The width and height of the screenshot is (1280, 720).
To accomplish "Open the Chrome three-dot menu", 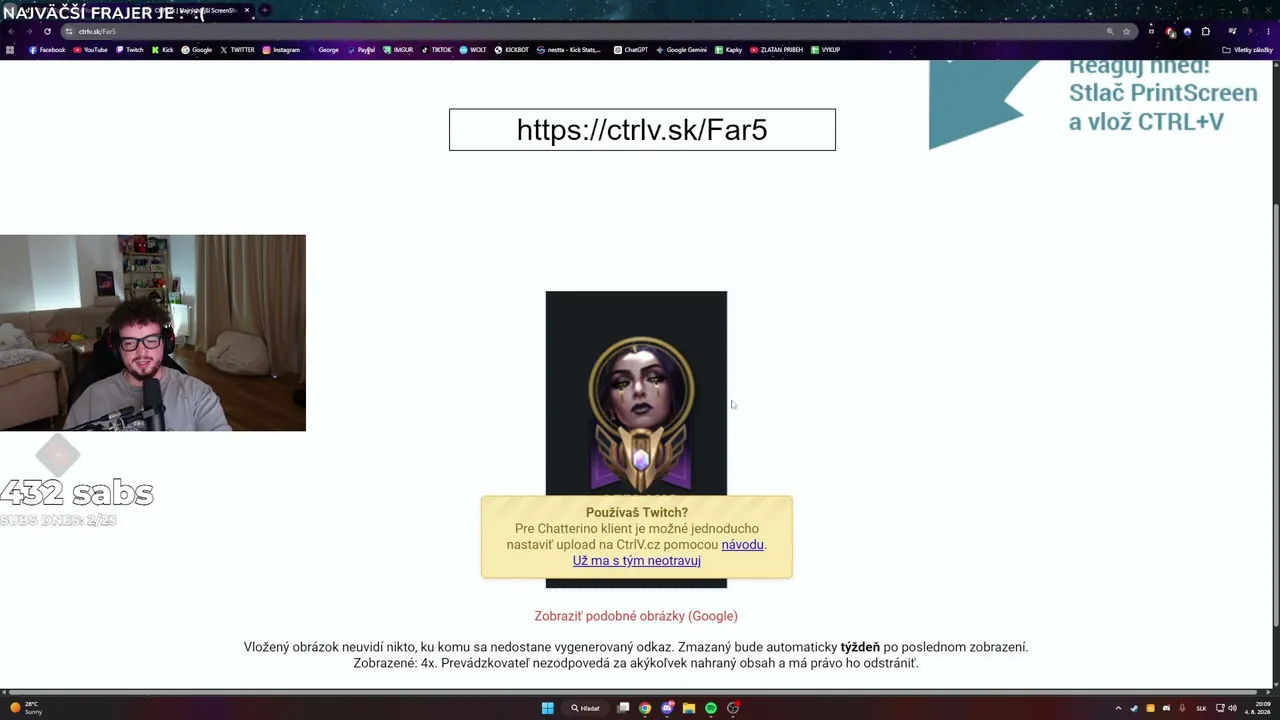I will coord(1269,31).
